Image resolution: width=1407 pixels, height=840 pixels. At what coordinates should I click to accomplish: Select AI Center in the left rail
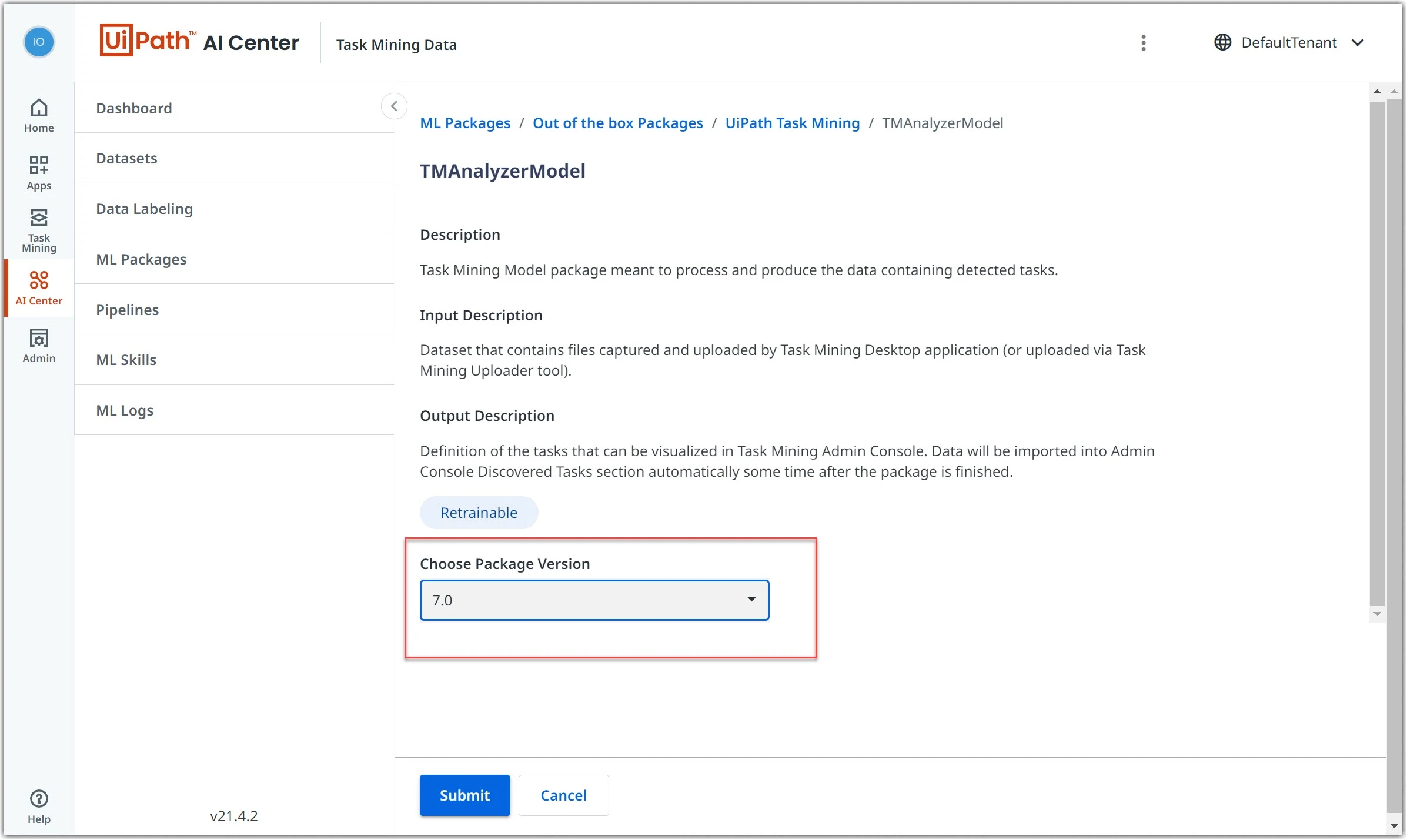point(39,288)
